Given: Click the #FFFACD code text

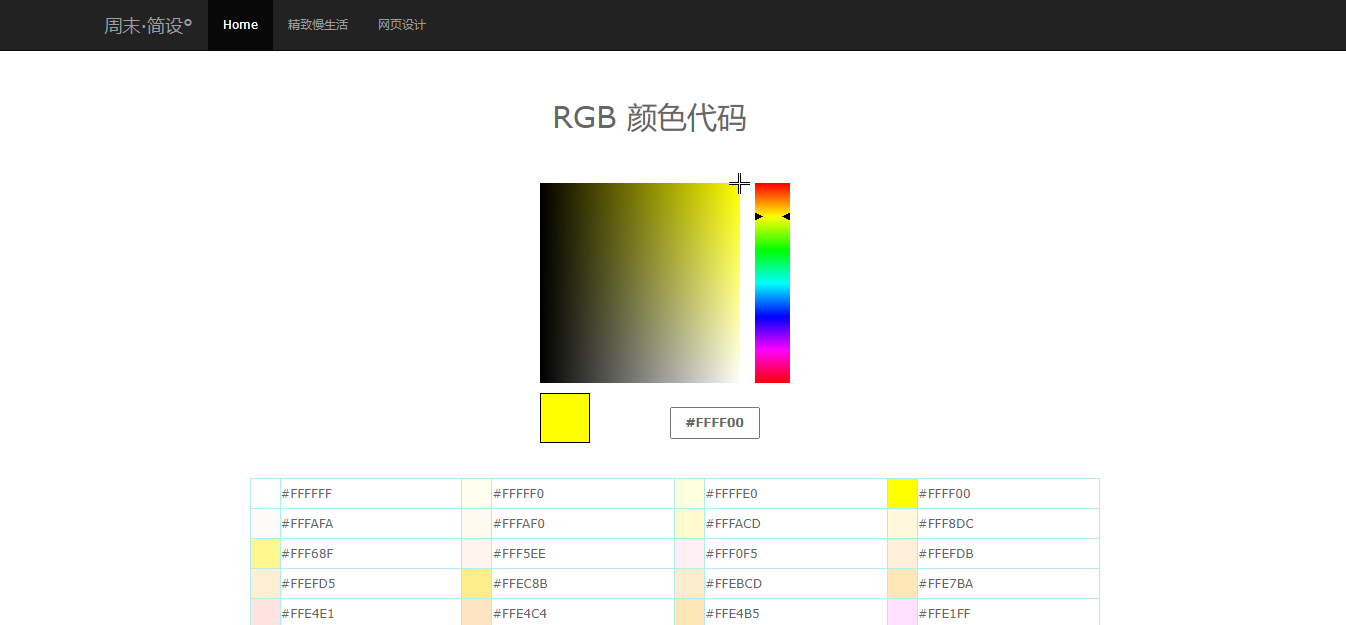Looking at the screenshot, I should pyautogui.click(x=733, y=524).
